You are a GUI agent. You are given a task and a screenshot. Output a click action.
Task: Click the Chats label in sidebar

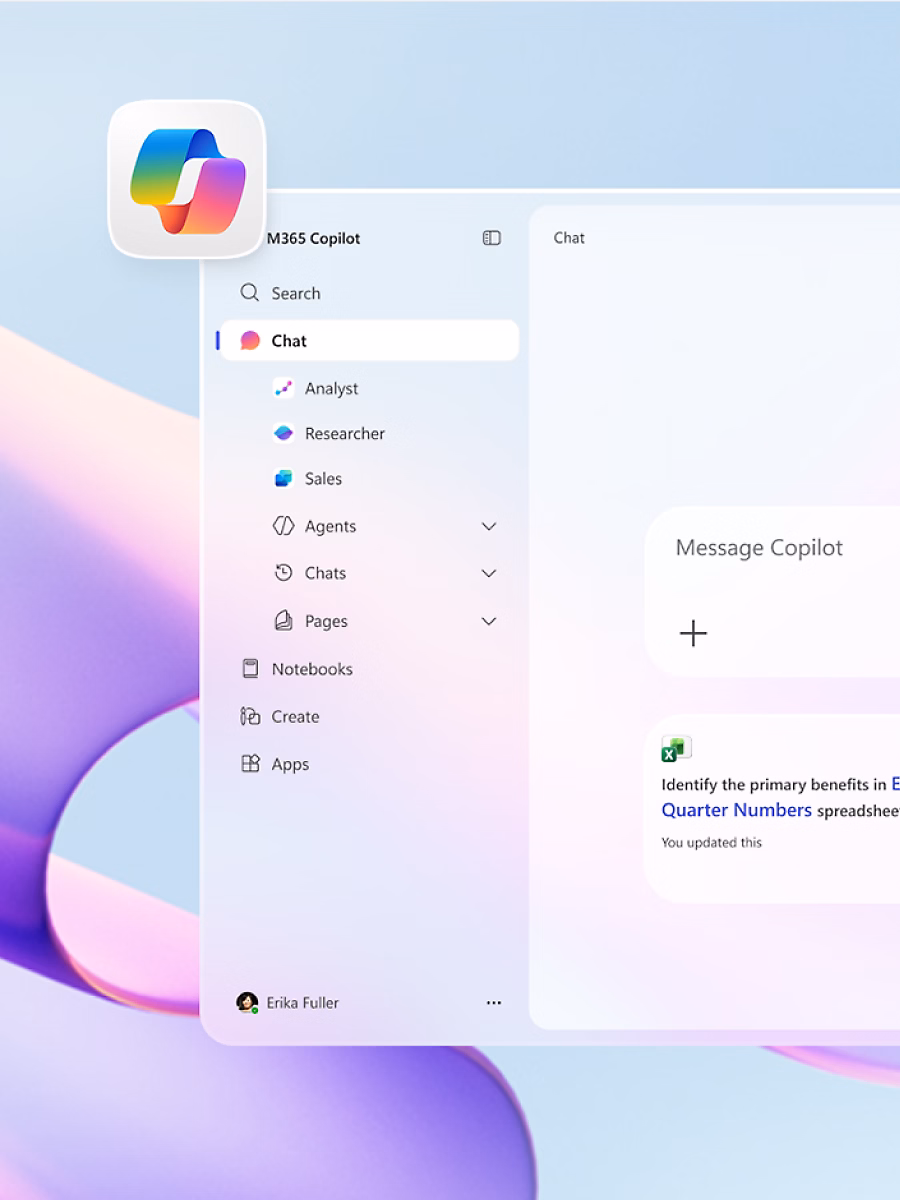click(325, 573)
